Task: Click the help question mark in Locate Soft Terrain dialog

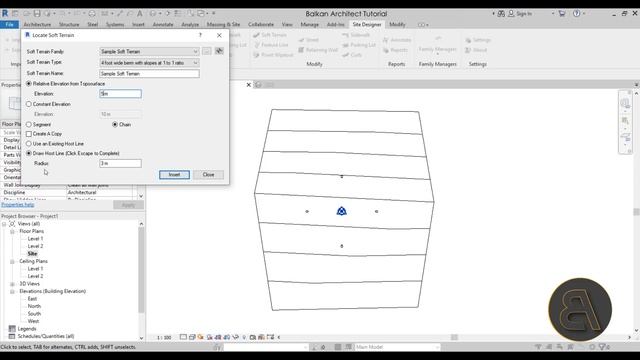Action: tap(200, 35)
